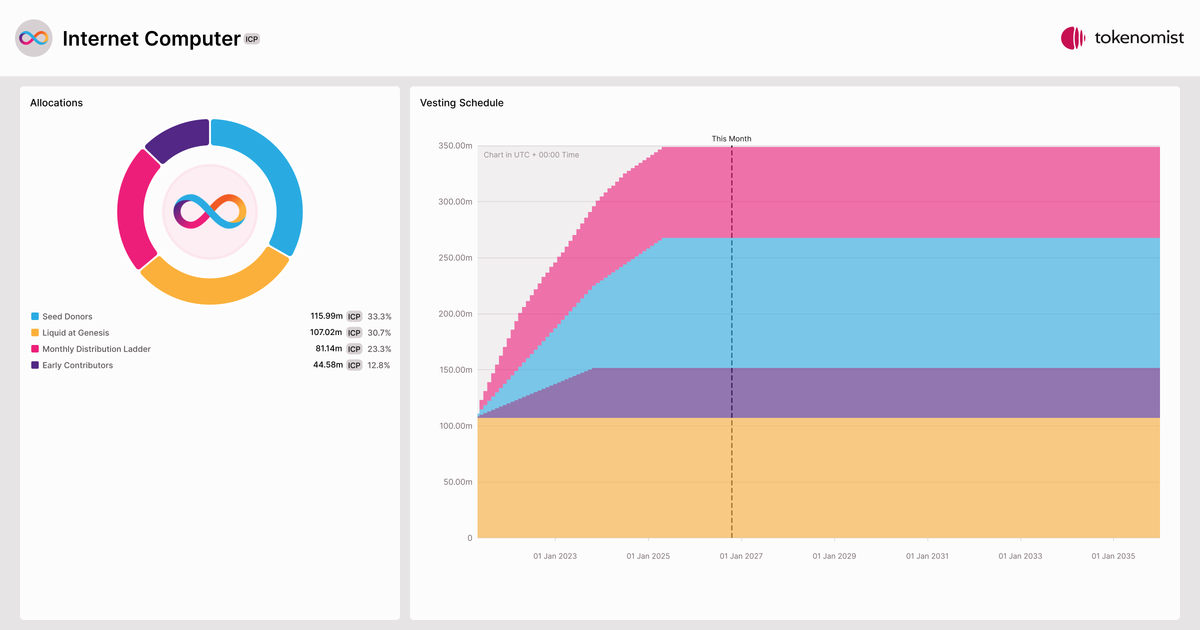
Task: Click the Liquid at Genesis orange legend swatch
Action: [x=35, y=332]
